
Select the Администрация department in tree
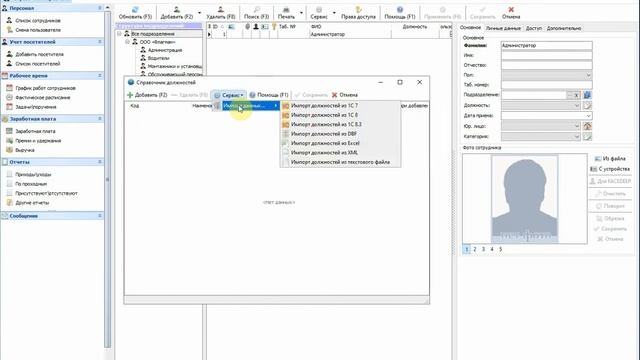pos(165,50)
